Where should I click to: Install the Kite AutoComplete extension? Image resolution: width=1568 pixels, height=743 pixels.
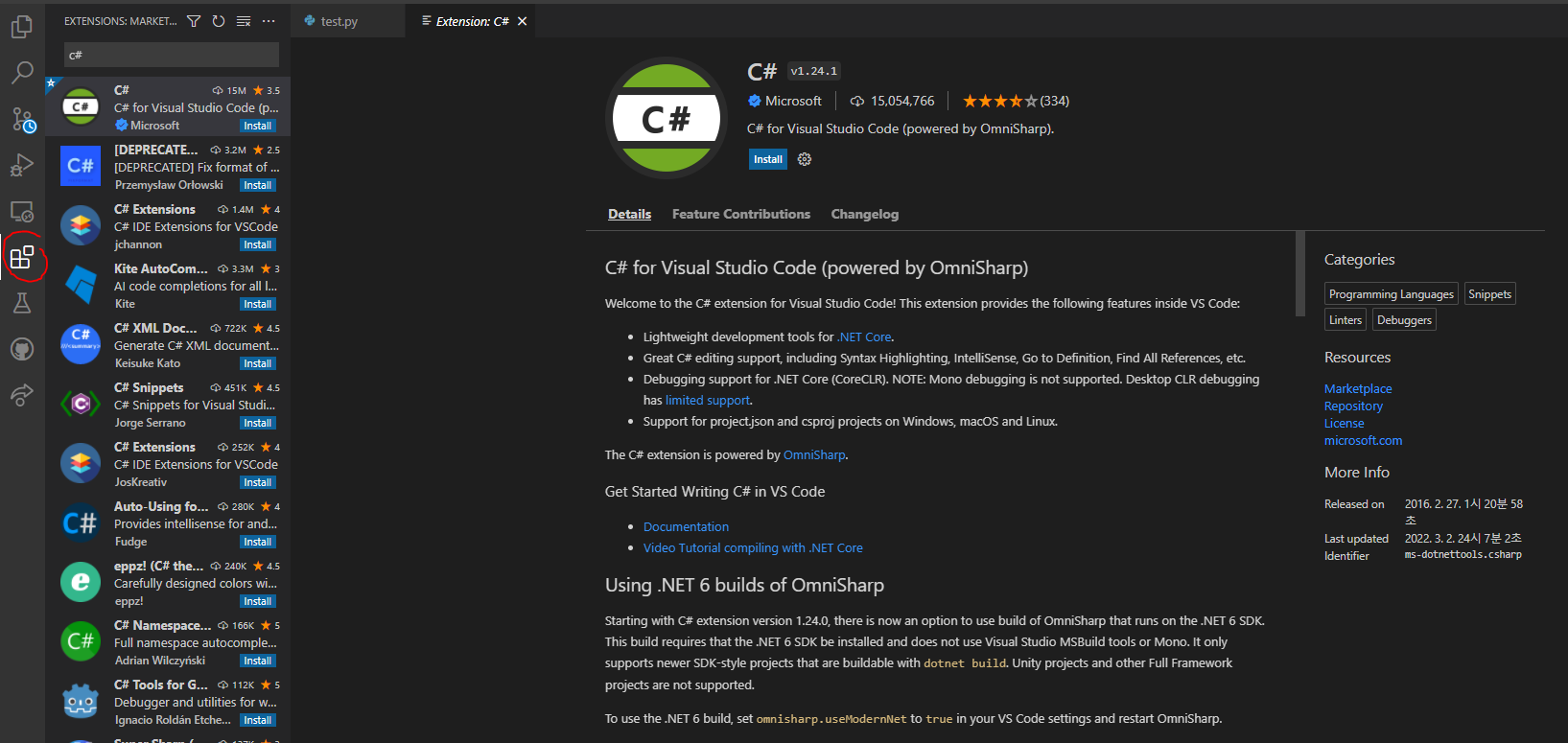point(257,304)
